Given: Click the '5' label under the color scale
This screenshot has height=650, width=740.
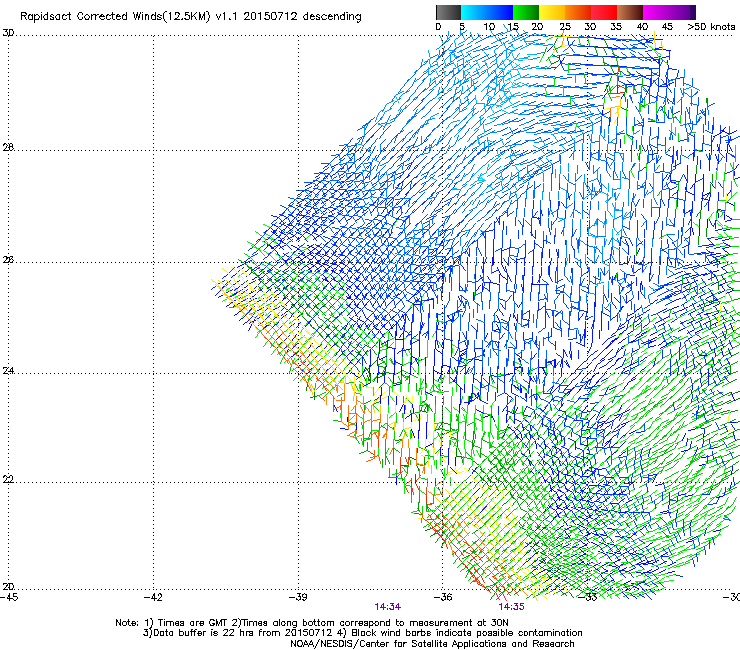Looking at the screenshot, I should point(462,27).
